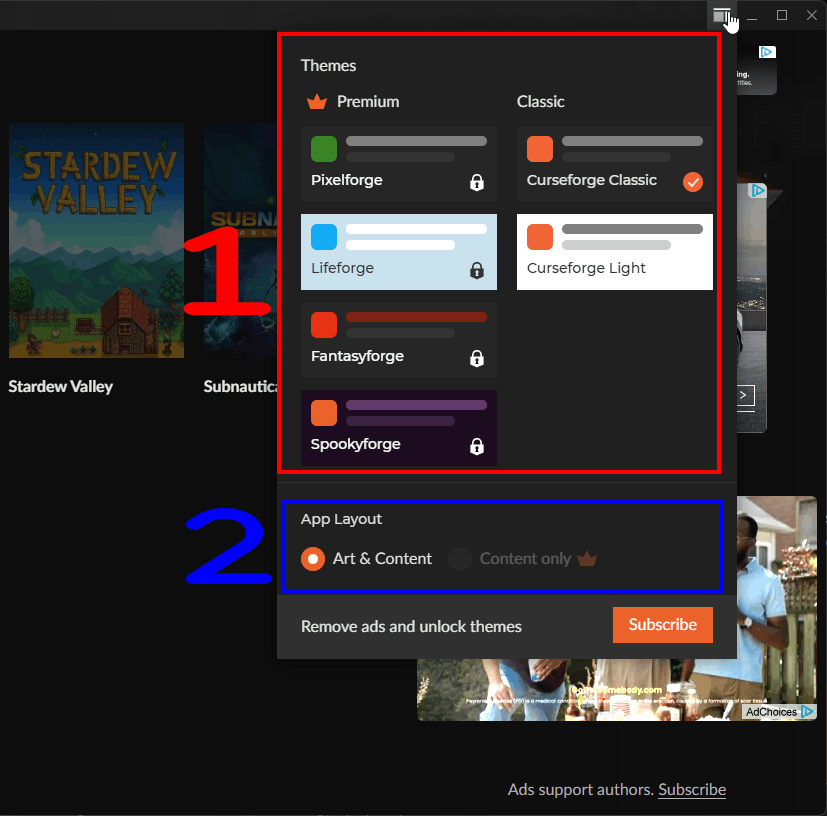Click the lock icon on Pixelforge
This screenshot has width=827, height=816.
pos(477,183)
